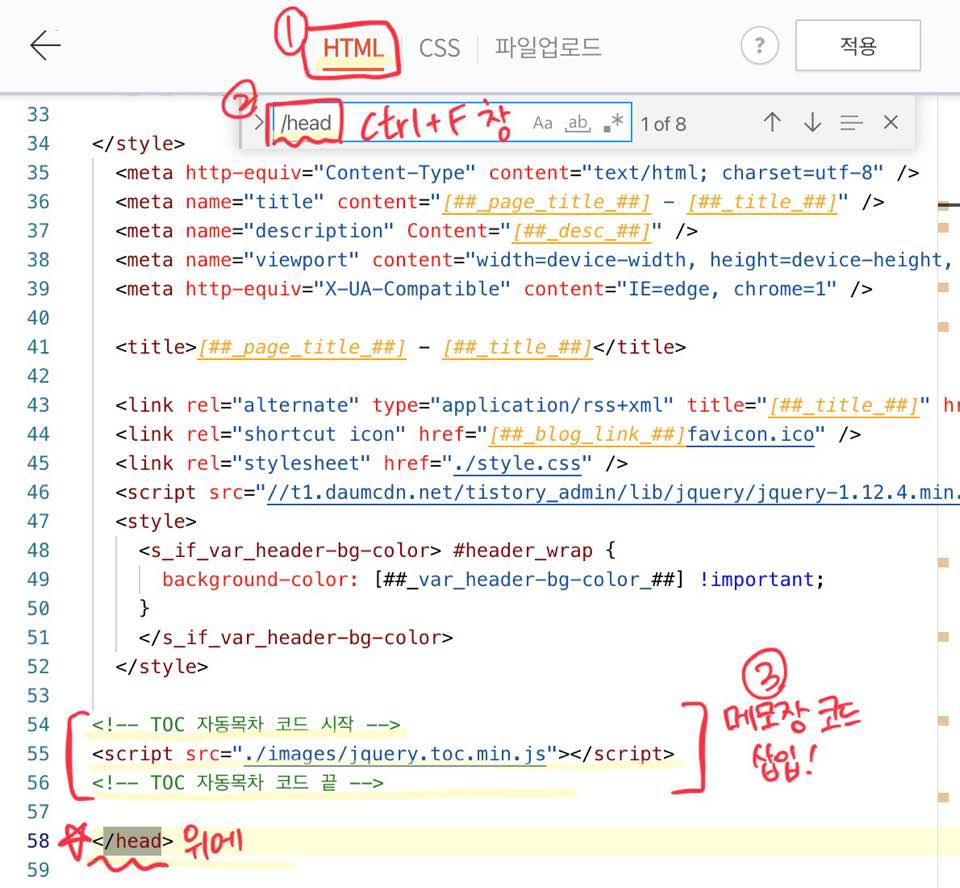The width and height of the screenshot is (960, 888).
Task: Click the 'IE=edge, chrome=1' value on line 39
Action: pyautogui.click(x=726, y=289)
